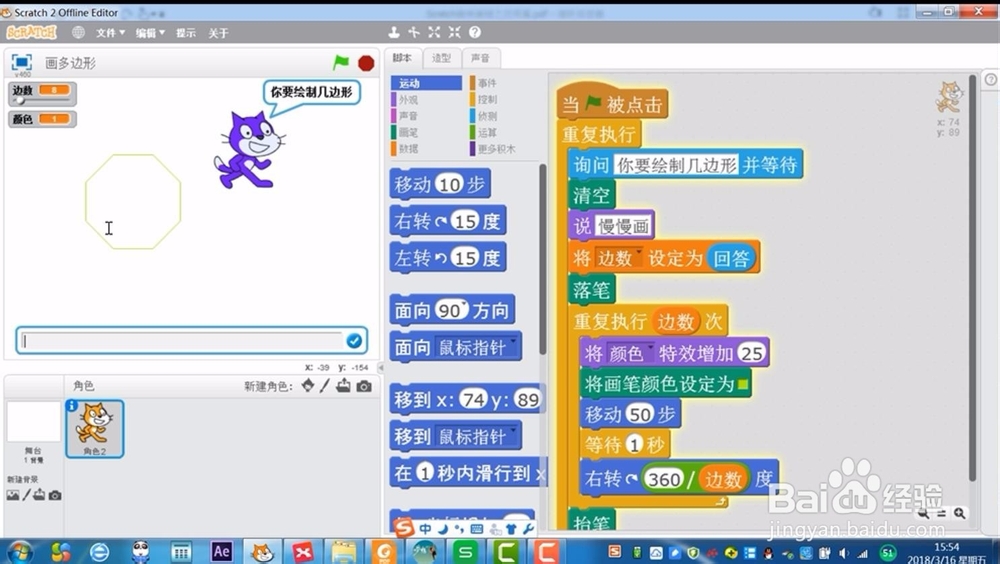Reset scripts area zoom
This screenshot has height=564, width=1000.
pos(941,514)
